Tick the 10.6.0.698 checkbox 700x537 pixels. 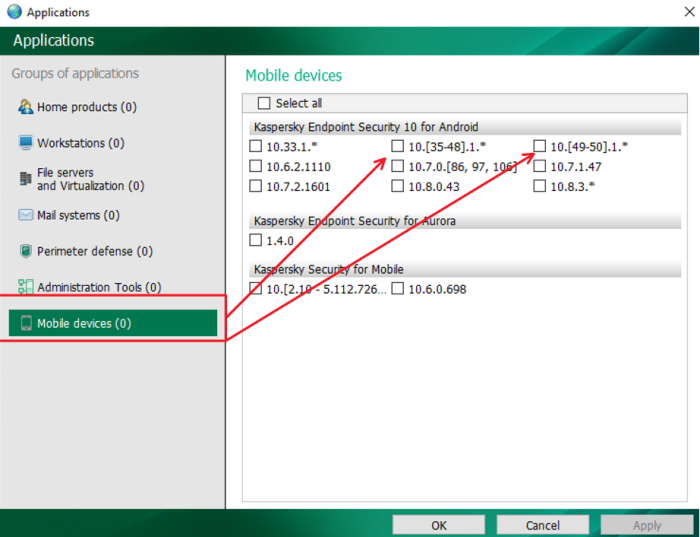tap(397, 288)
